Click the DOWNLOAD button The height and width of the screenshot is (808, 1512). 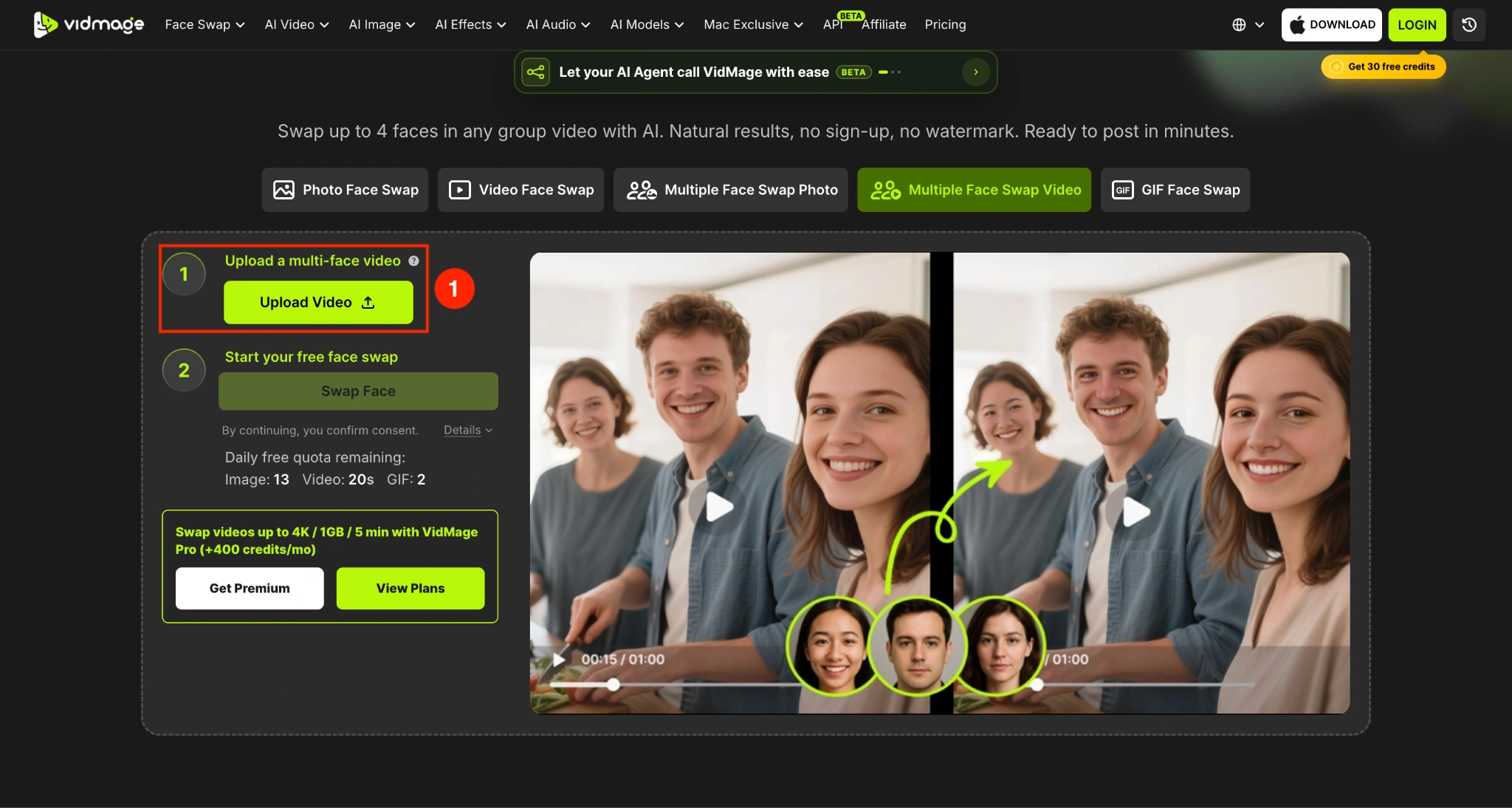pos(1332,24)
